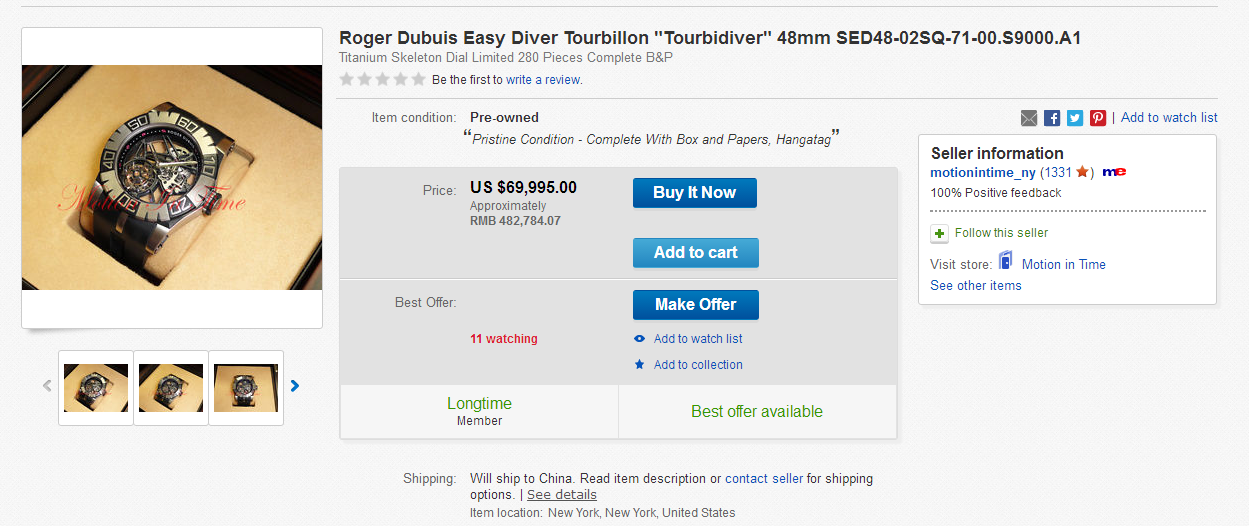Share listing via email icon
1249x526 pixels.
(x=1029, y=118)
